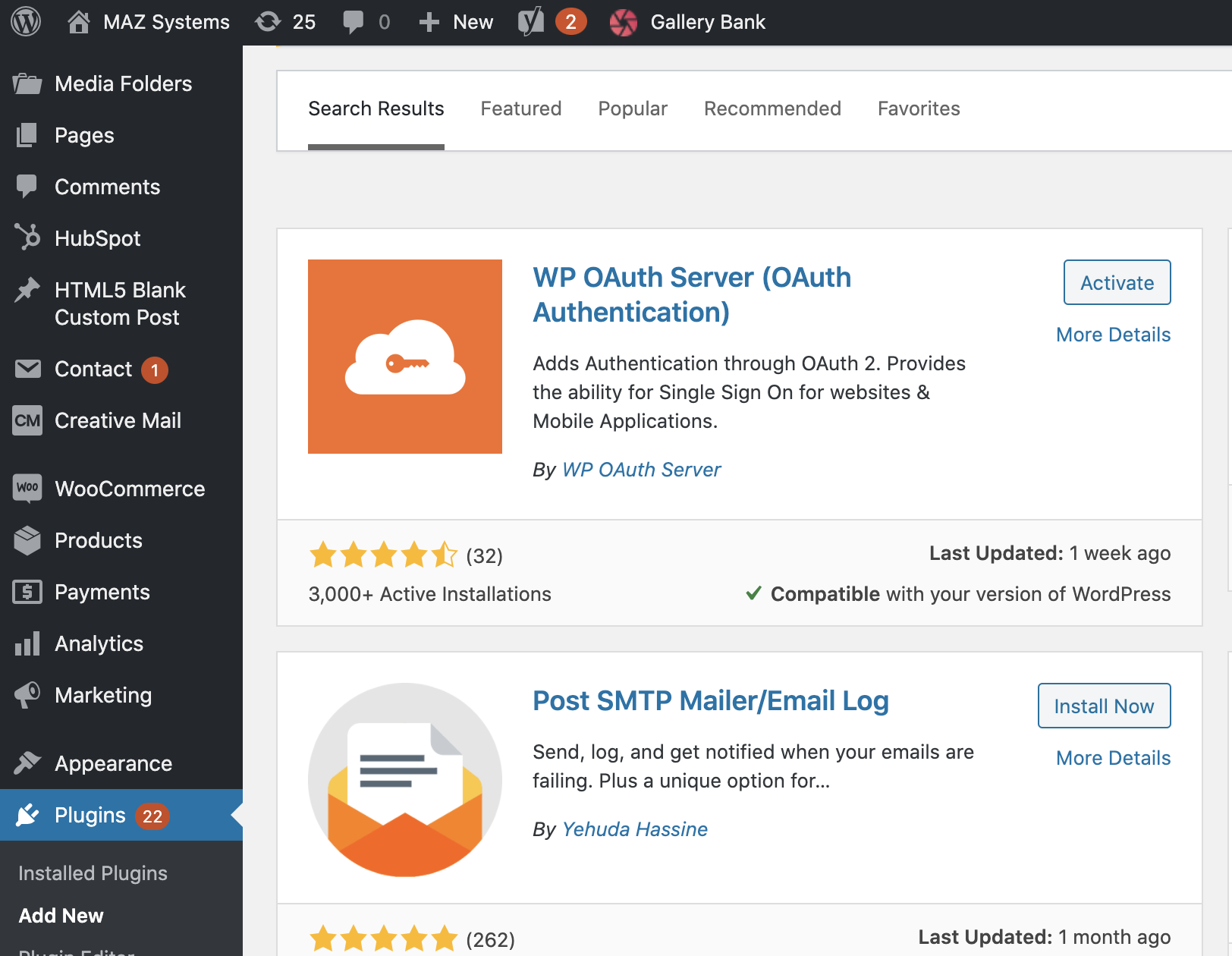Click the Appearance paintbrush icon
The image size is (1232, 956).
click(x=27, y=763)
